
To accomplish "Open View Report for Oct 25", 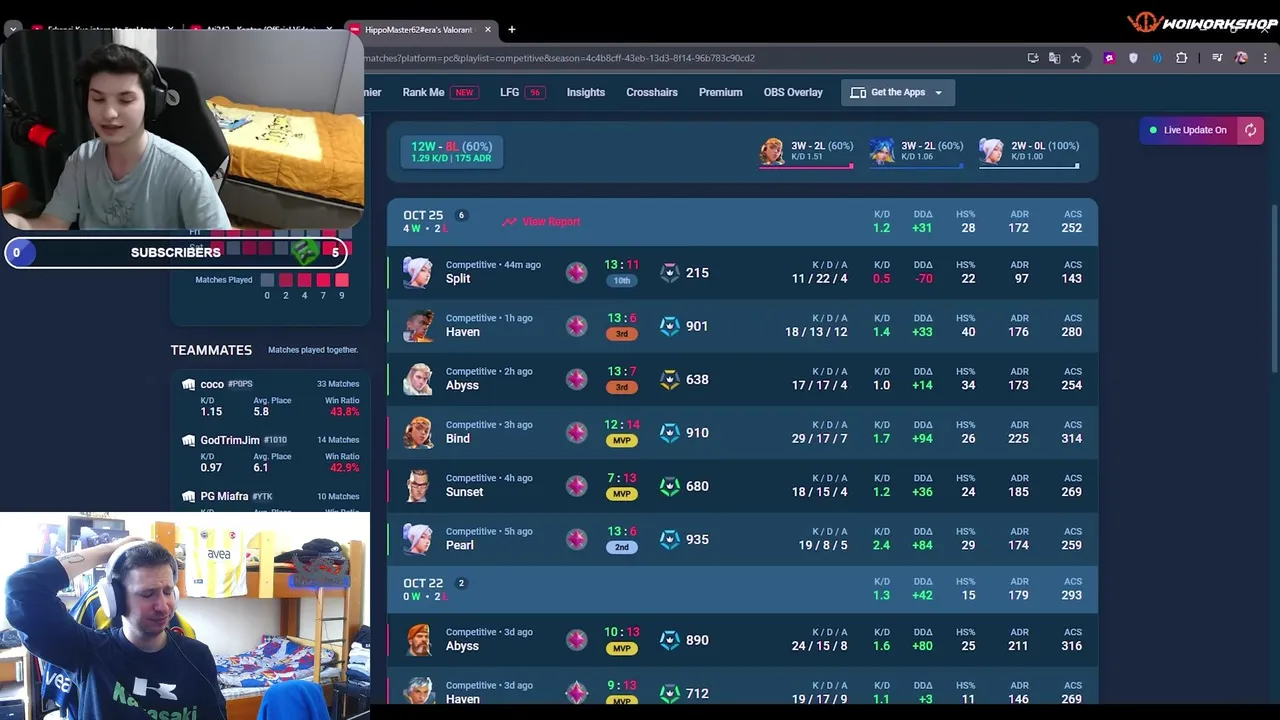I will pyautogui.click(x=541, y=222).
